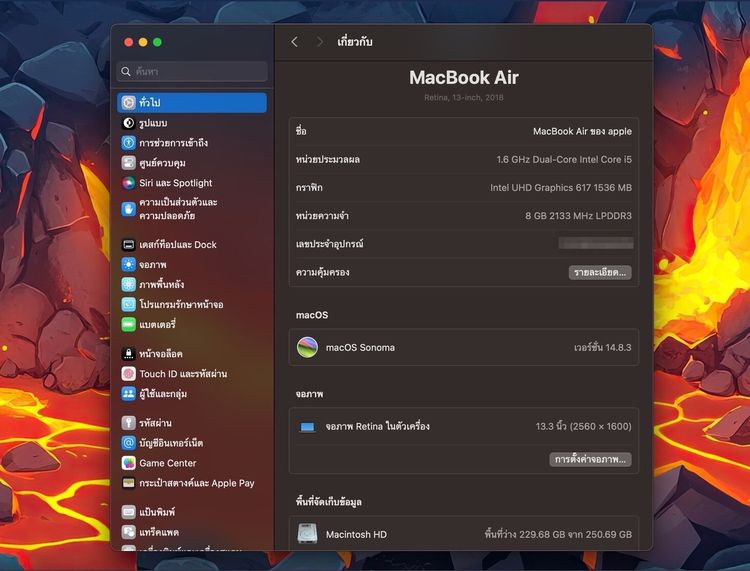The image size is (750, 571).
Task: Go back using the left chevron
Action: (294, 42)
